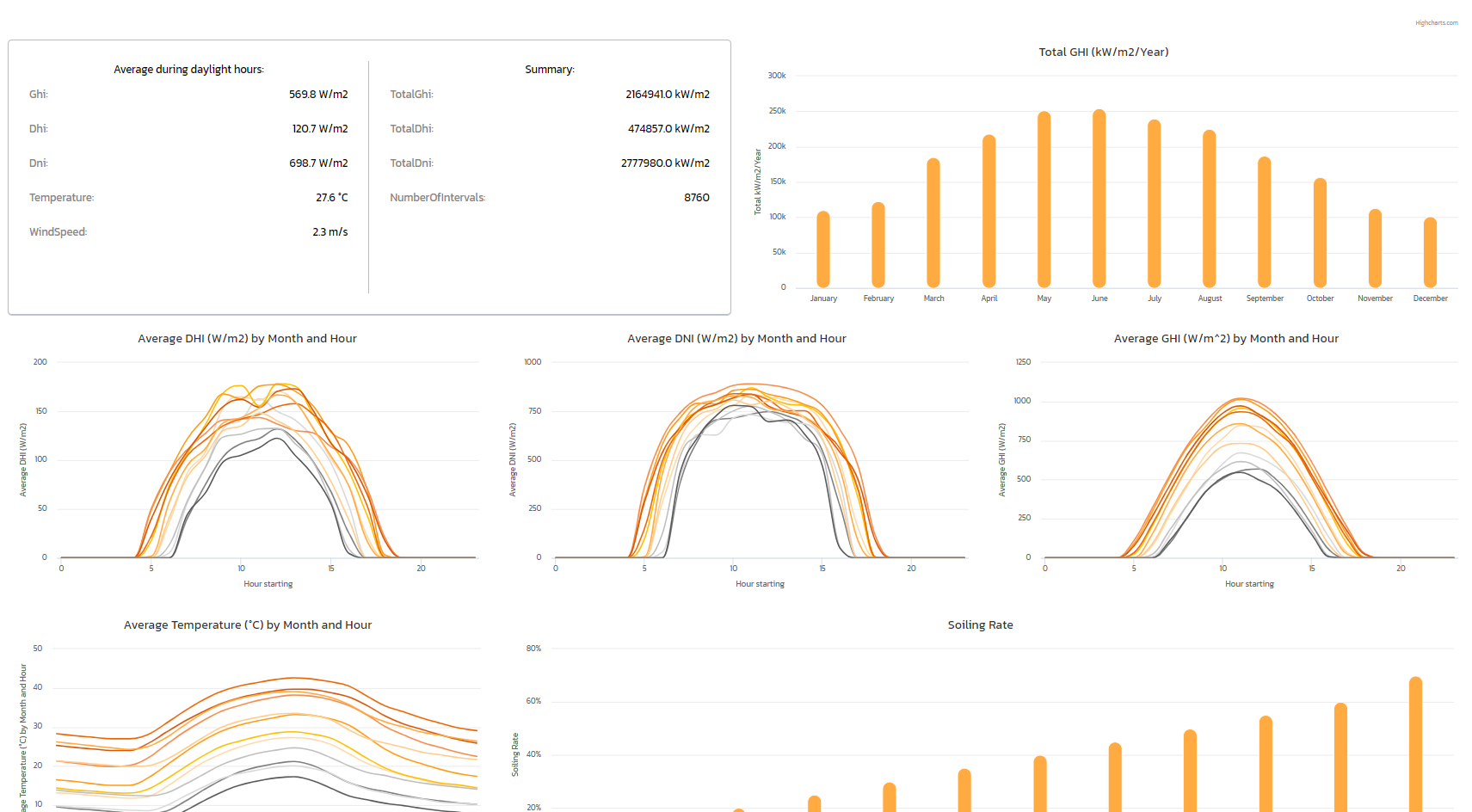Select the Dhi value '120.7 W/m2'
1472x812 pixels.
coord(320,129)
